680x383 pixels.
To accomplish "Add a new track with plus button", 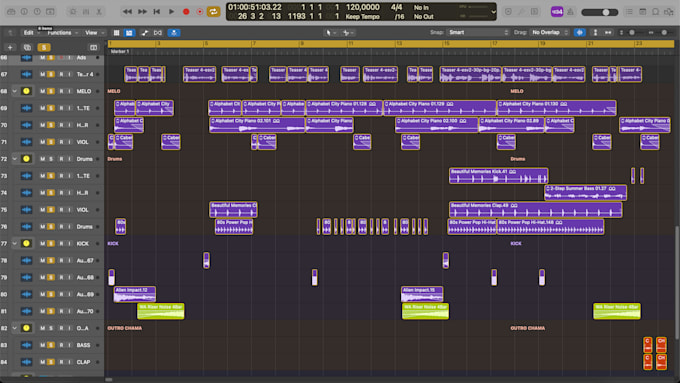I will coord(10,47).
